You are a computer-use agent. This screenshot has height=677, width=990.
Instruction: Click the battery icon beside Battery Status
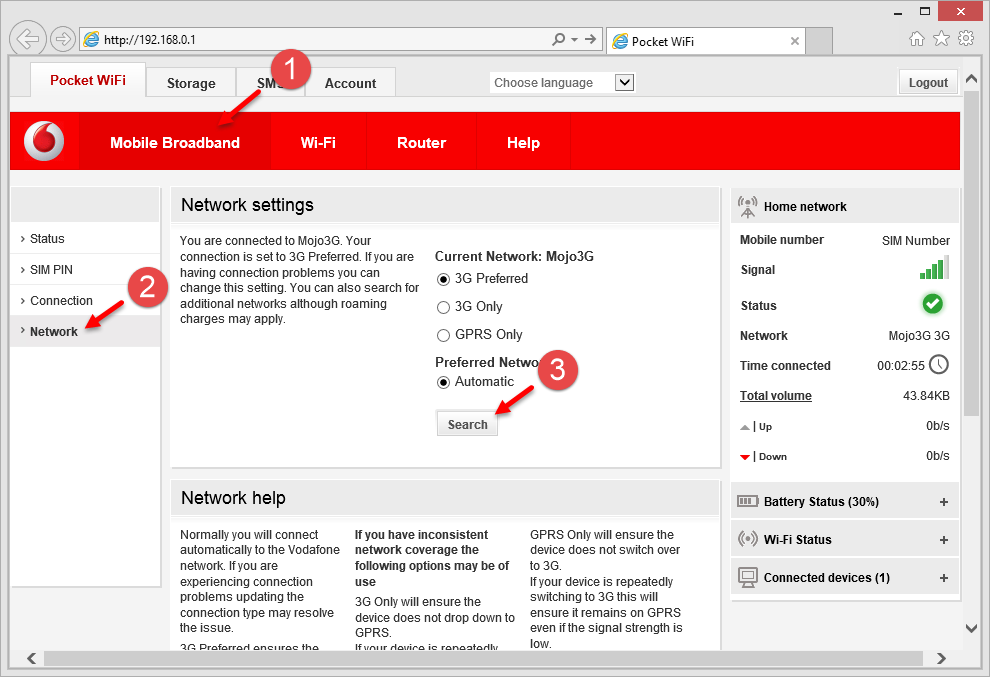[x=748, y=501]
